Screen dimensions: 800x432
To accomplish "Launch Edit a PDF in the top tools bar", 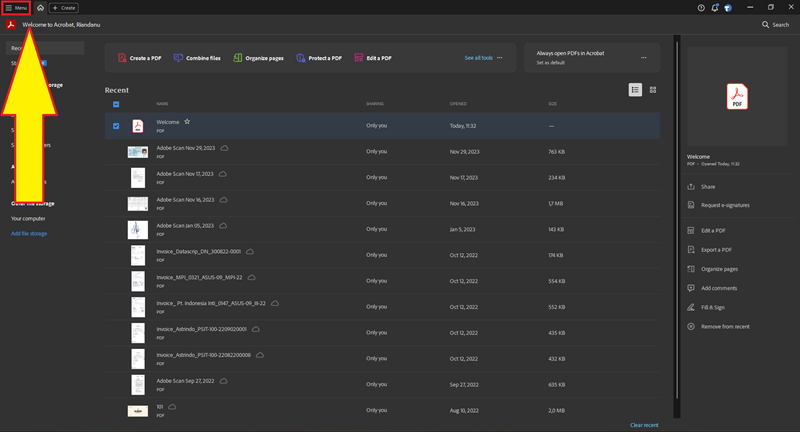I will coord(372,58).
